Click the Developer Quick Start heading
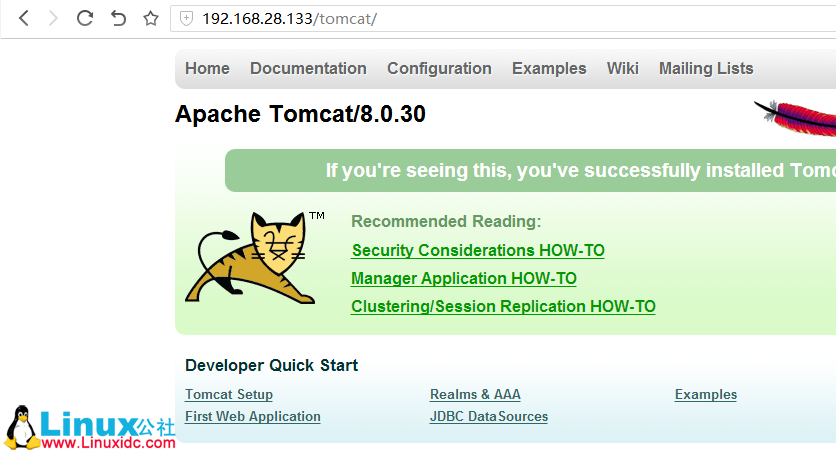 coord(271,365)
